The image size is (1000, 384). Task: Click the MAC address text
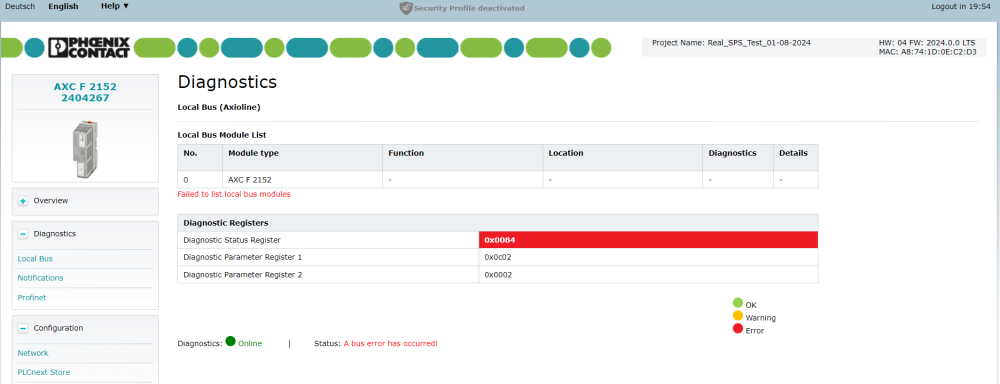point(927,52)
